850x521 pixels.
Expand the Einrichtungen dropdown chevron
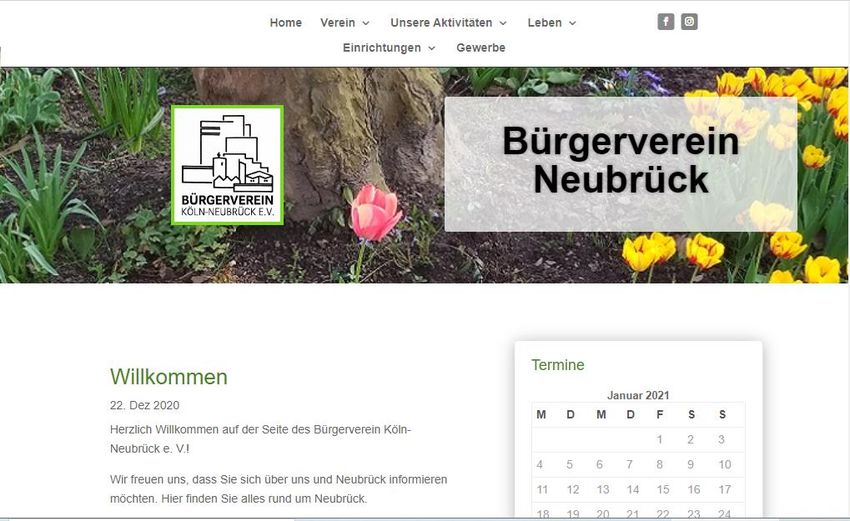[432, 48]
